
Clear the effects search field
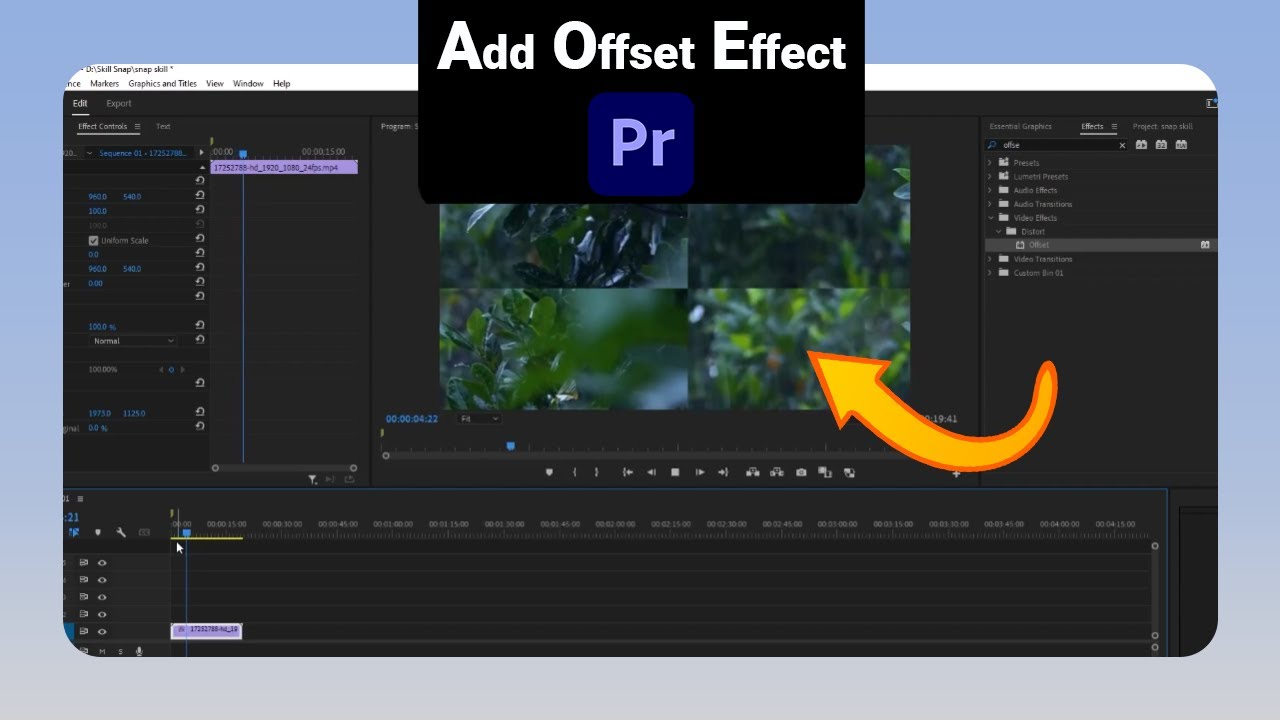(1122, 145)
